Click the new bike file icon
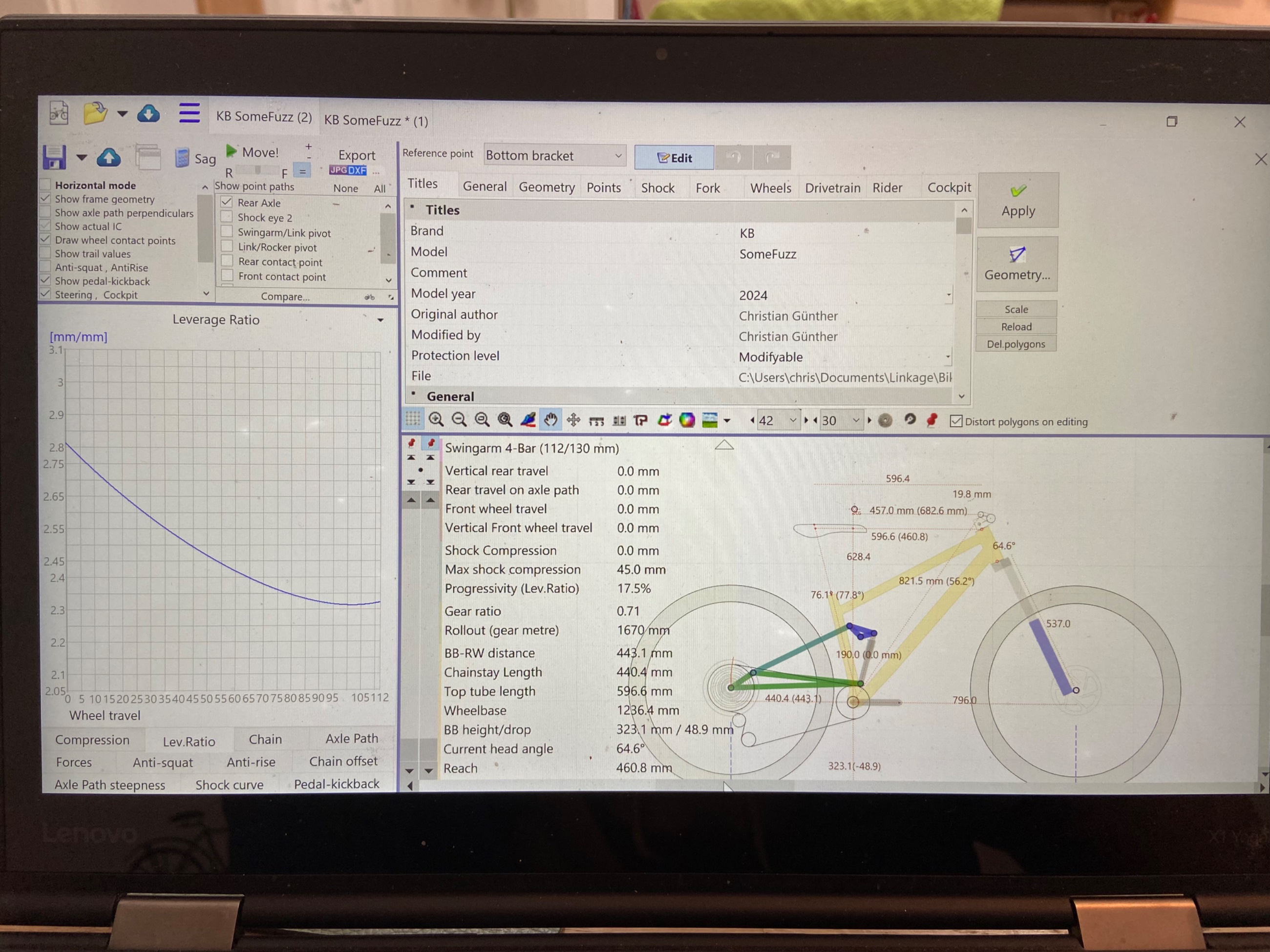 [59, 112]
